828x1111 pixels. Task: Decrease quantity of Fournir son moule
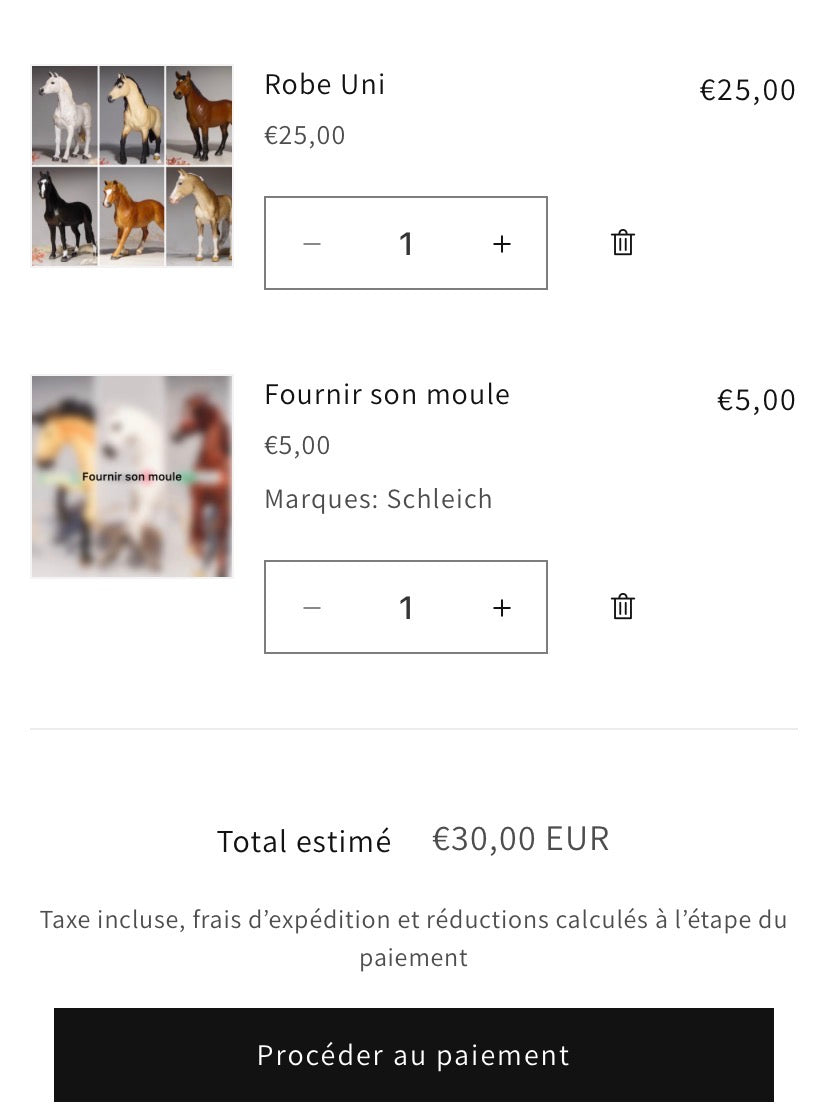[312, 608]
